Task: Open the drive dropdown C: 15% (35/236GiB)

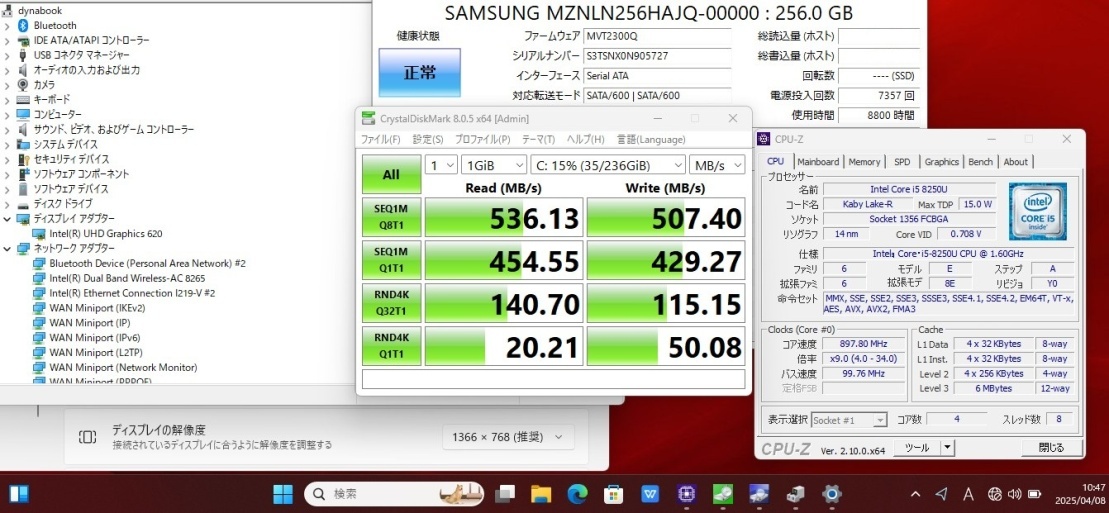Action: click(x=608, y=165)
